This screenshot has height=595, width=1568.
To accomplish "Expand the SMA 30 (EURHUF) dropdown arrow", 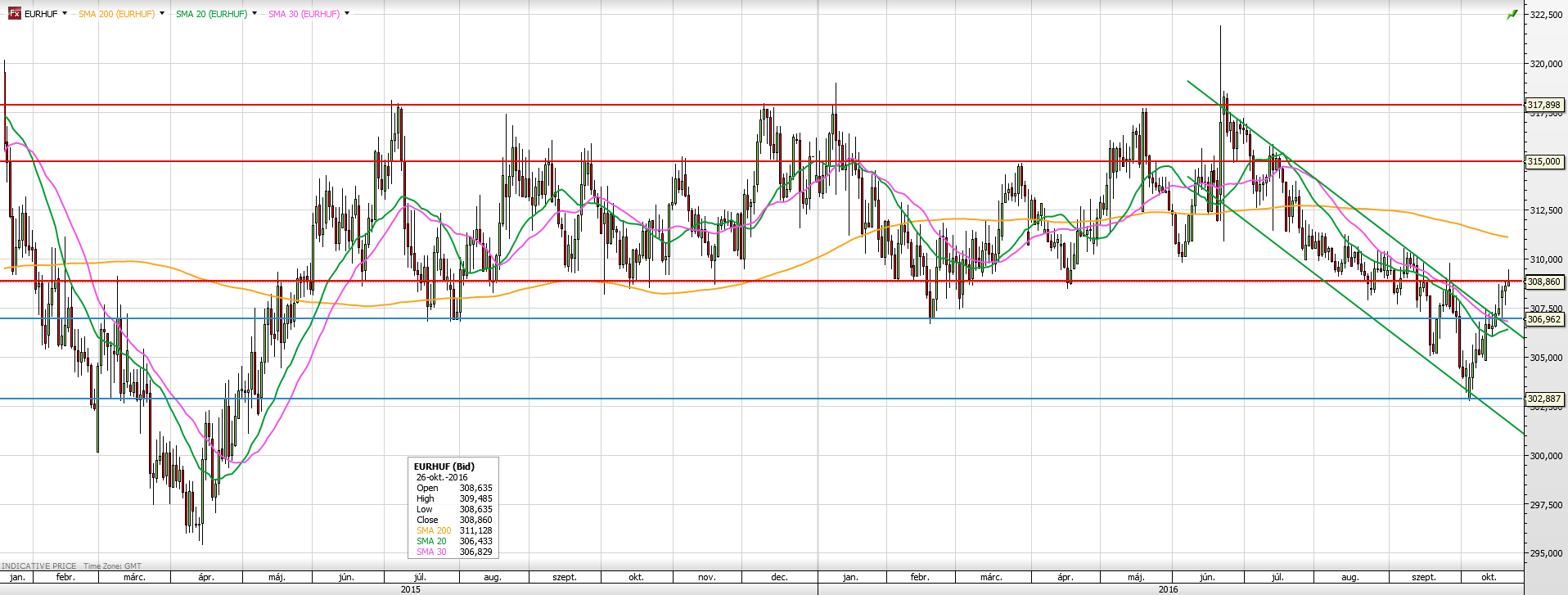I will (x=347, y=14).
